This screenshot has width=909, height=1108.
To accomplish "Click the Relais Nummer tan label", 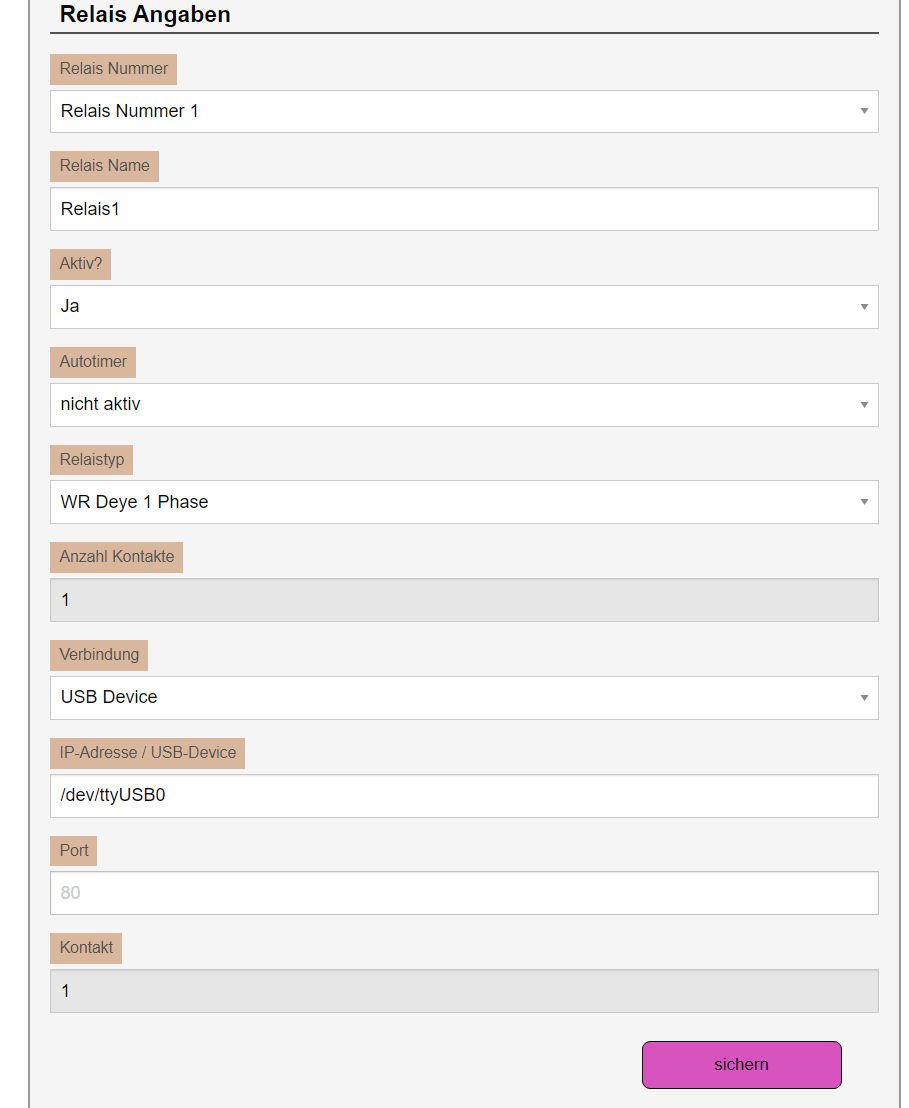I will tap(113, 69).
